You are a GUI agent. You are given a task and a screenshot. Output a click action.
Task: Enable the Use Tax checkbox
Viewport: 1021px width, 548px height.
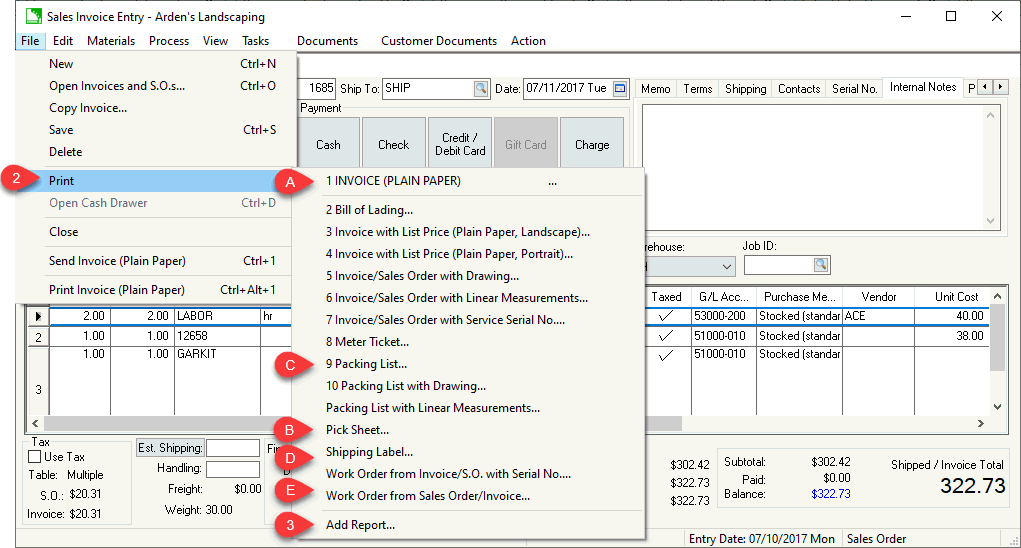pyautogui.click(x=35, y=457)
